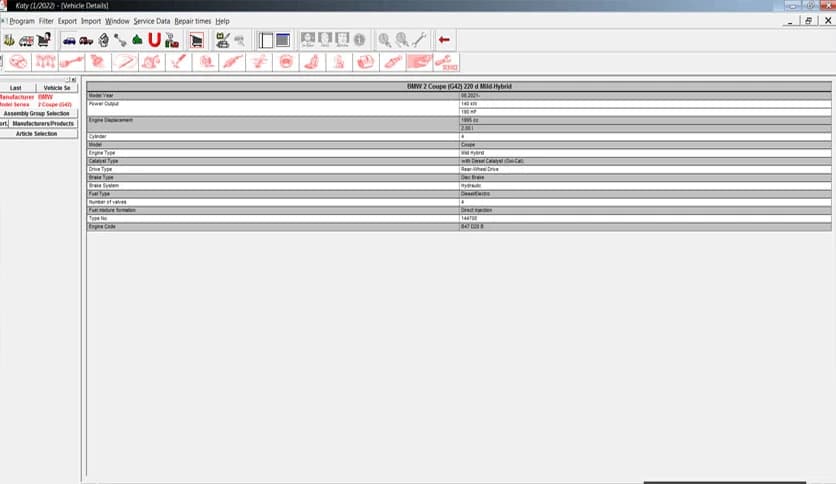The image size is (836, 484).
Task: Click the blue passenger car icon
Action: click(69, 40)
